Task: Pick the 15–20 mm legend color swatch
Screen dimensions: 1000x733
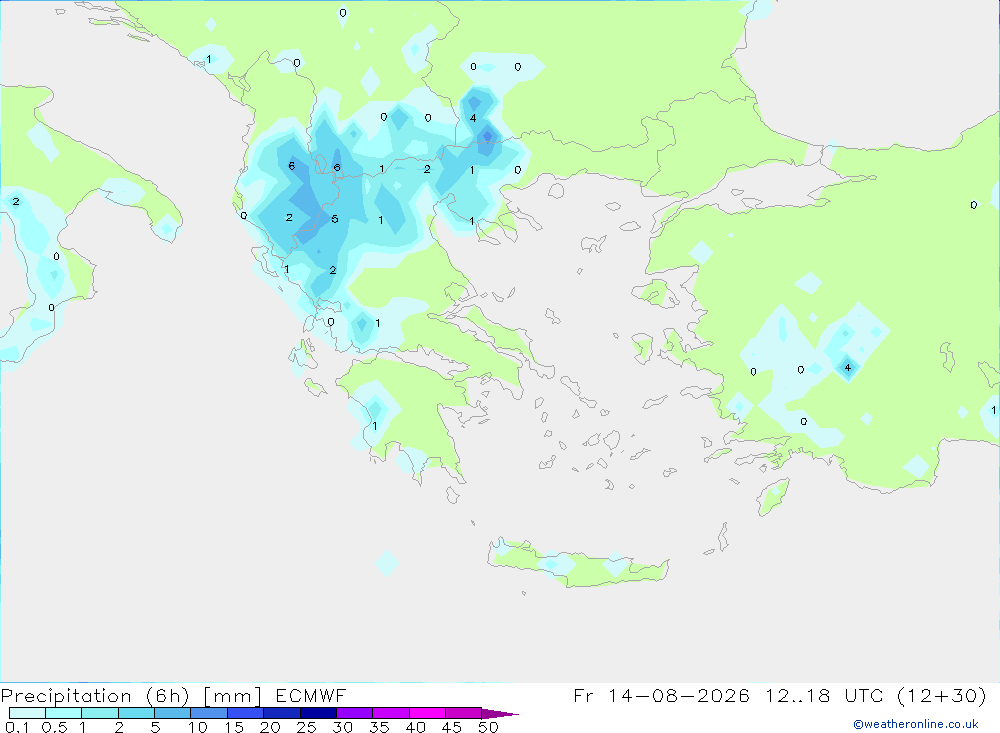Action: (246, 713)
